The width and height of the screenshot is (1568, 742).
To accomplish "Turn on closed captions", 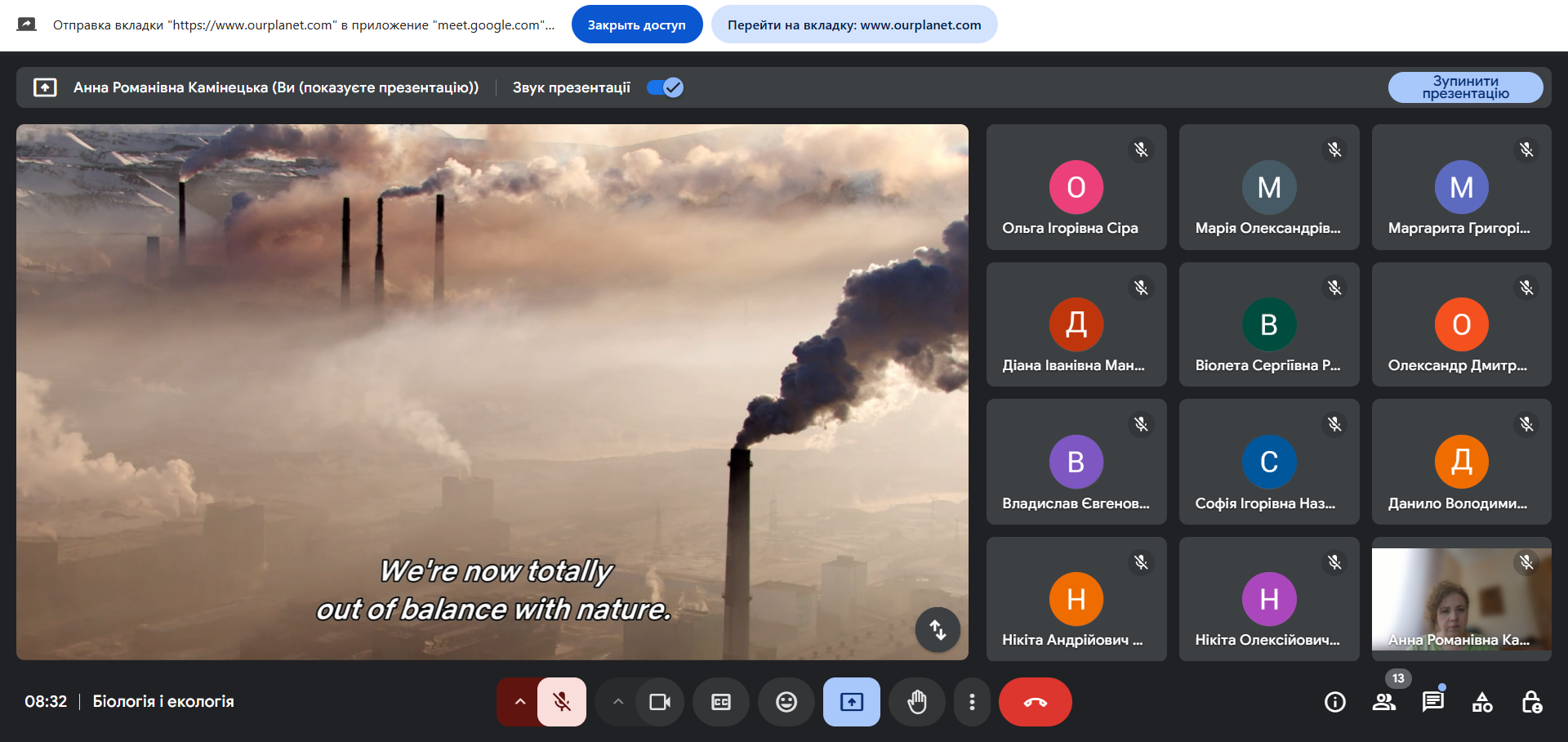I will [720, 702].
